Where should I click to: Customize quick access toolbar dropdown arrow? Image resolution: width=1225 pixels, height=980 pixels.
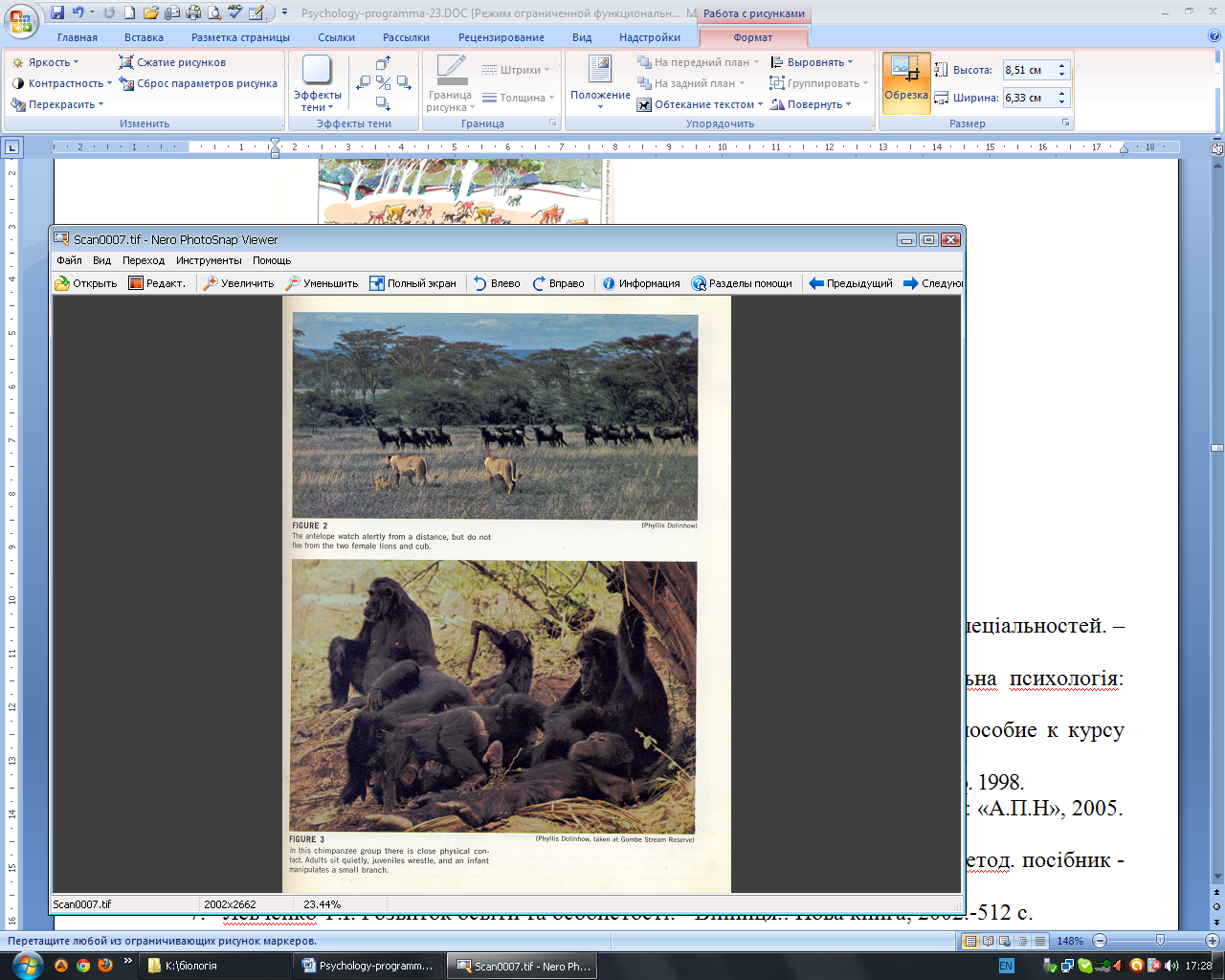click(285, 13)
